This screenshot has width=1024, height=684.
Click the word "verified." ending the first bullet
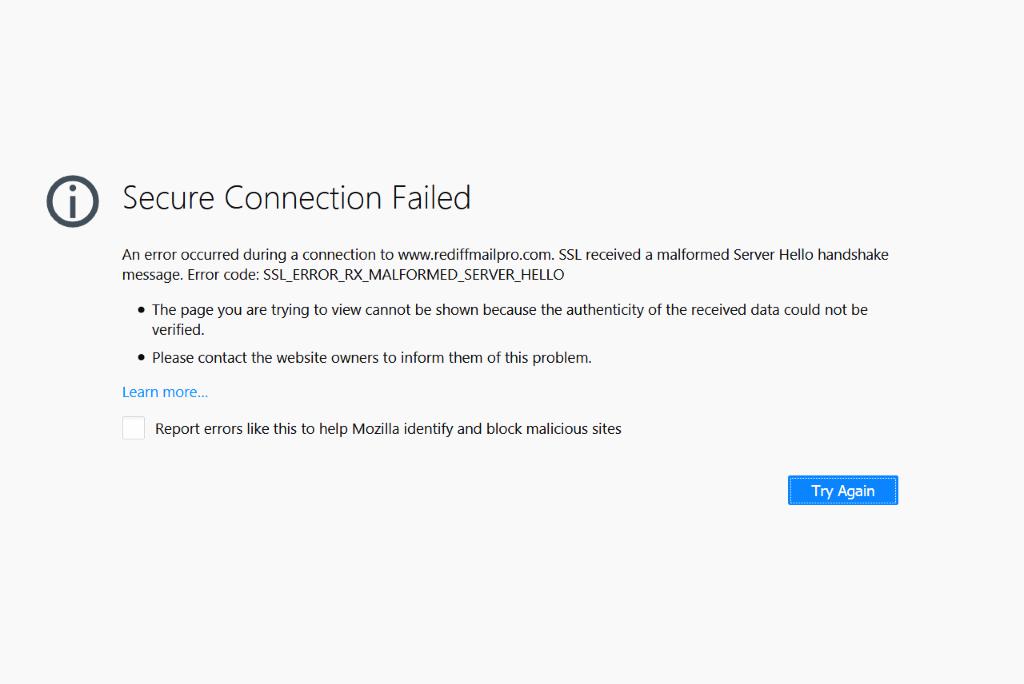[178, 329]
